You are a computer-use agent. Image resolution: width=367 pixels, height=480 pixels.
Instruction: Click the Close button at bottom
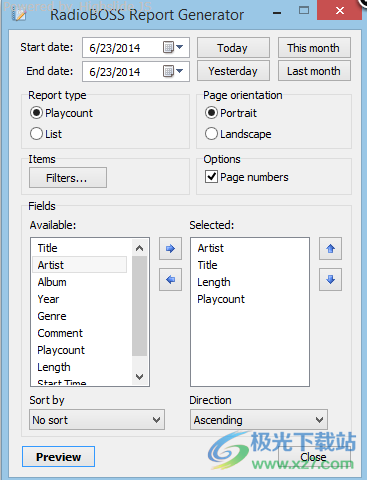click(314, 457)
